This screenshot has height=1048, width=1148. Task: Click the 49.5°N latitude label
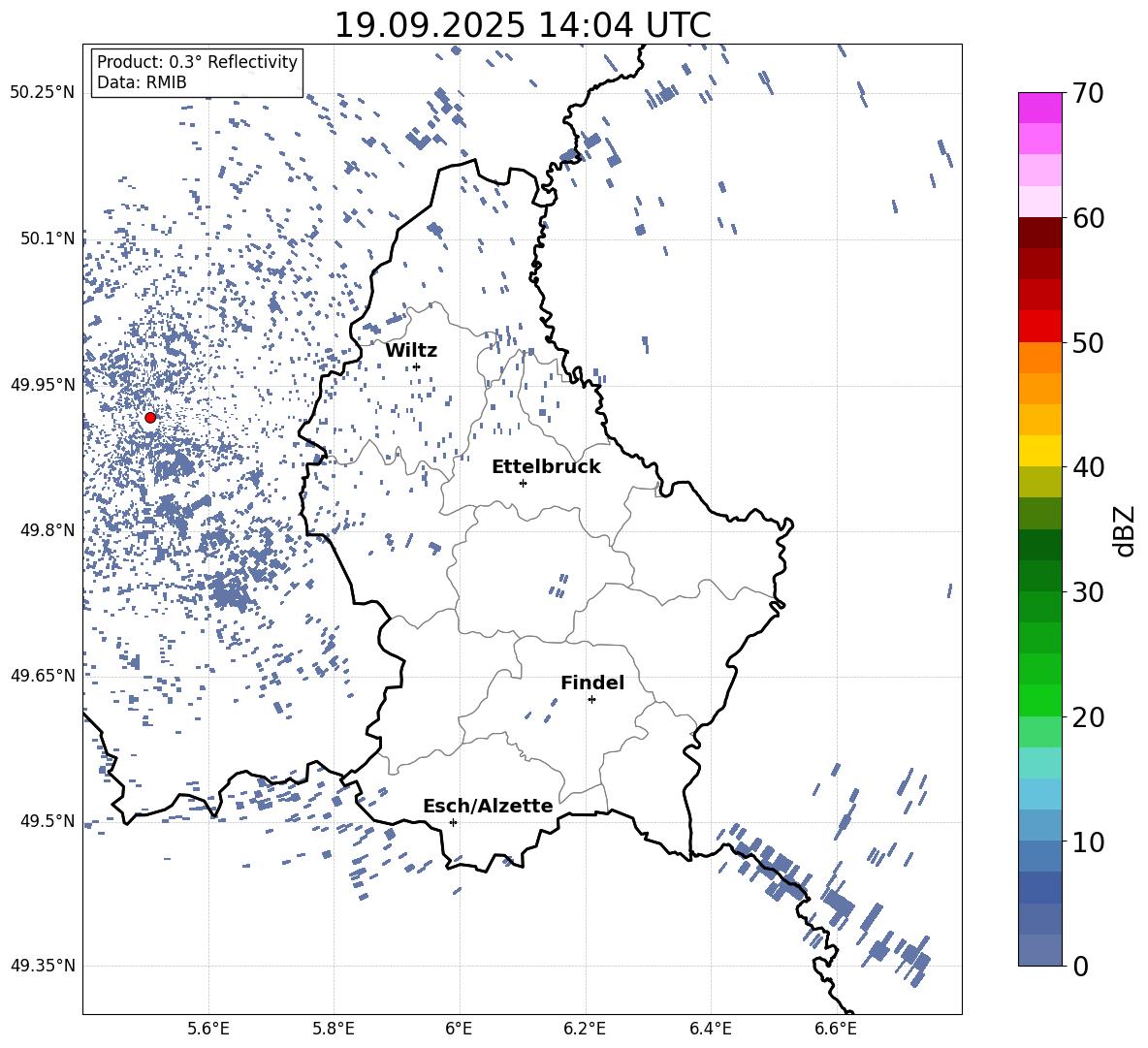48,821
